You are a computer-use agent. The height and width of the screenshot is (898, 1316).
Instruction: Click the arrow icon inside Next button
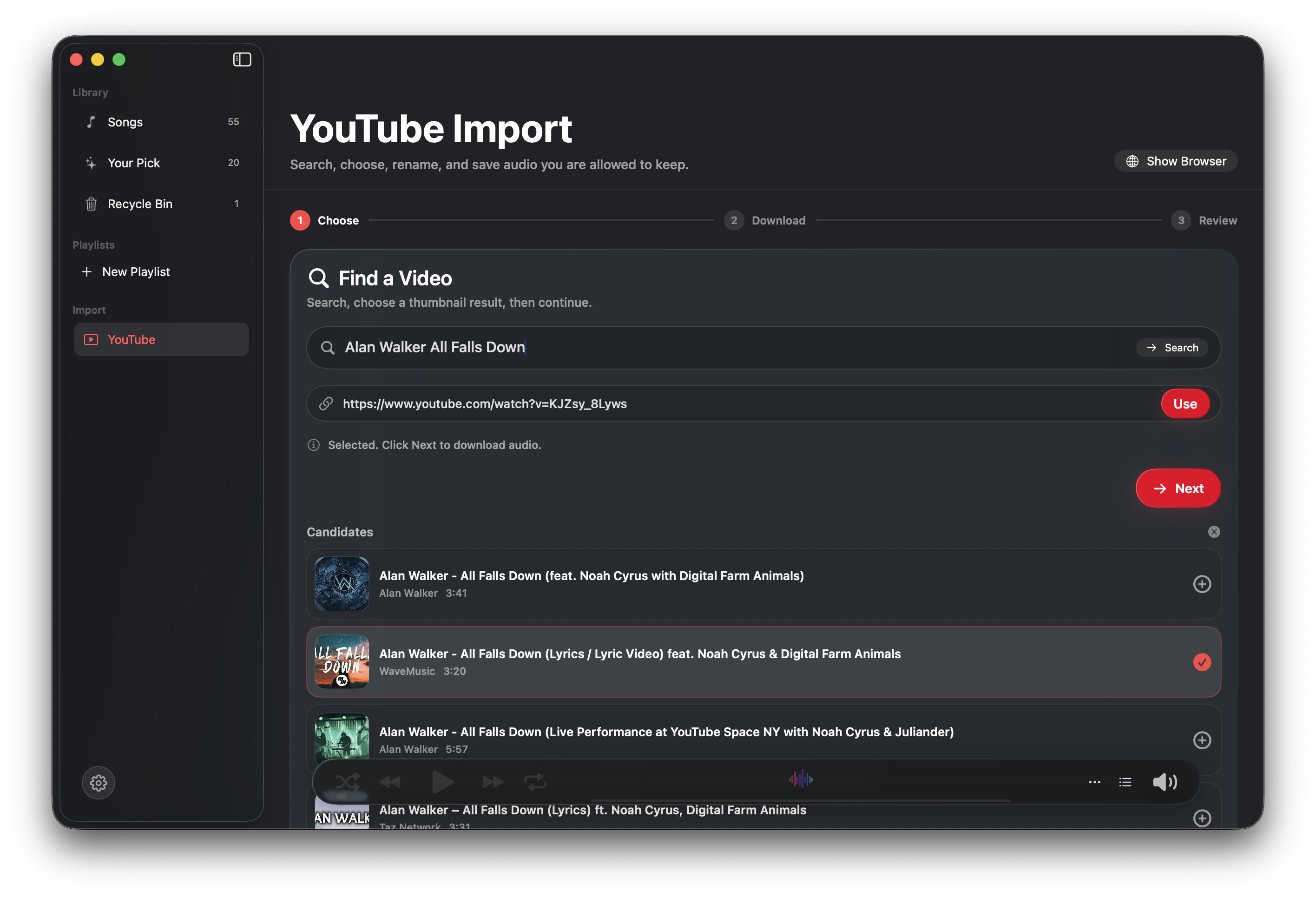tap(1160, 489)
